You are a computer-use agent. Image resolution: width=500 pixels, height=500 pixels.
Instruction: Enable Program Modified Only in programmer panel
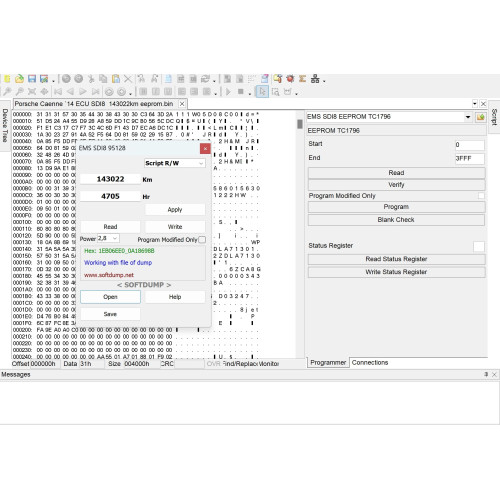pyautogui.click(x=481, y=196)
